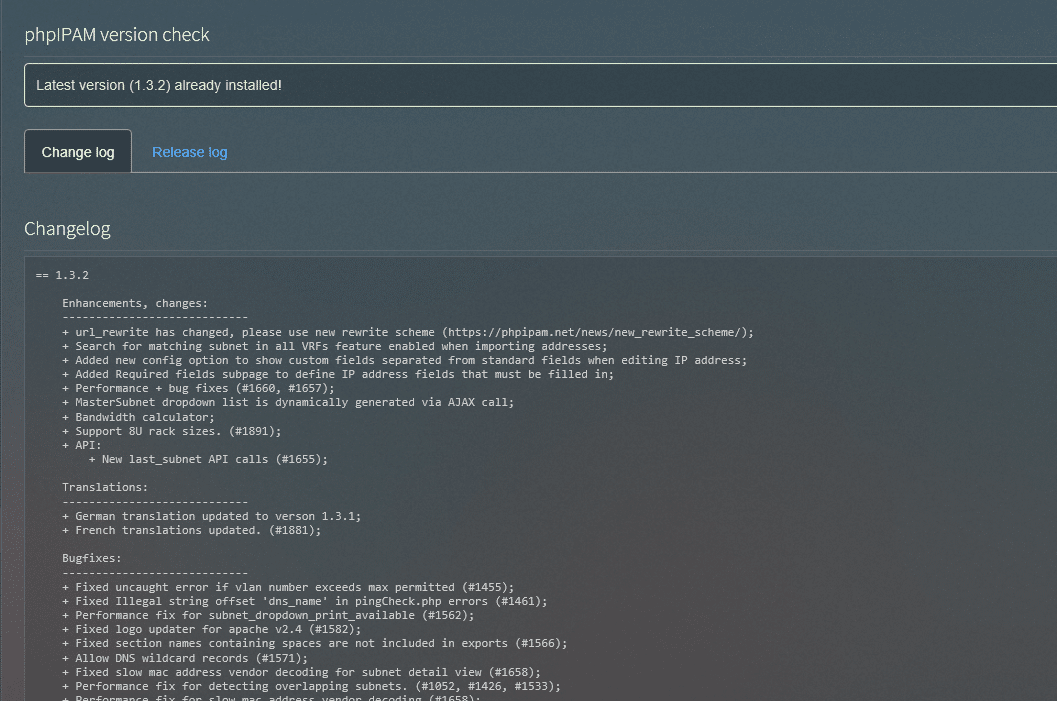Click the 'Bugfixes:' subheading
This screenshot has height=701, width=1057.
click(92, 559)
